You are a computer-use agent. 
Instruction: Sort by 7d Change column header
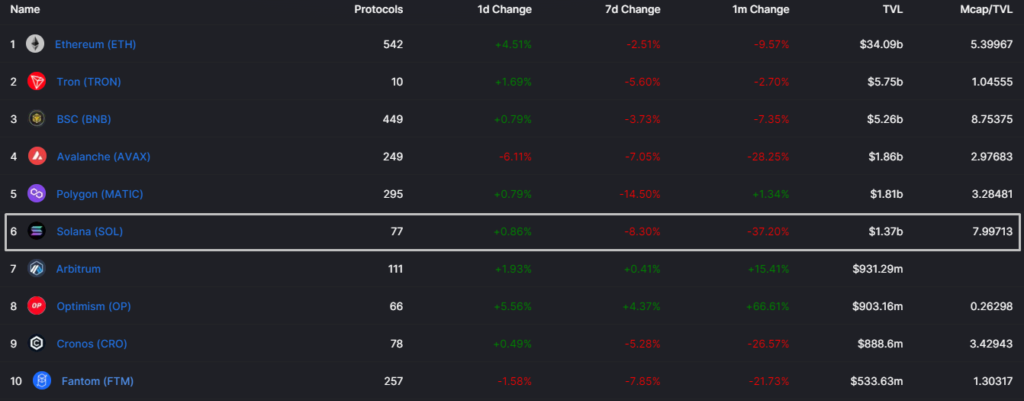(633, 10)
